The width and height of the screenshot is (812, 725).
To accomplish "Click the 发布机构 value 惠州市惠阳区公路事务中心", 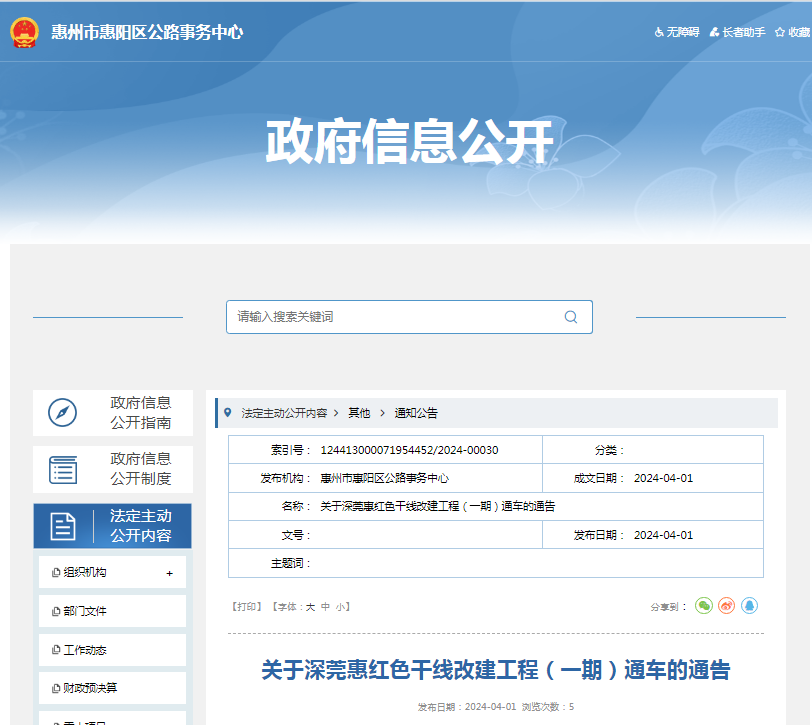I will (x=384, y=478).
